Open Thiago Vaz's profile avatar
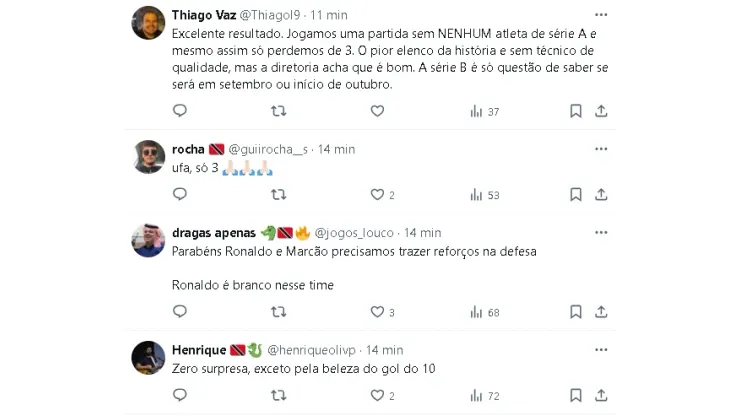The height and width of the screenshot is (416, 740). point(149,23)
